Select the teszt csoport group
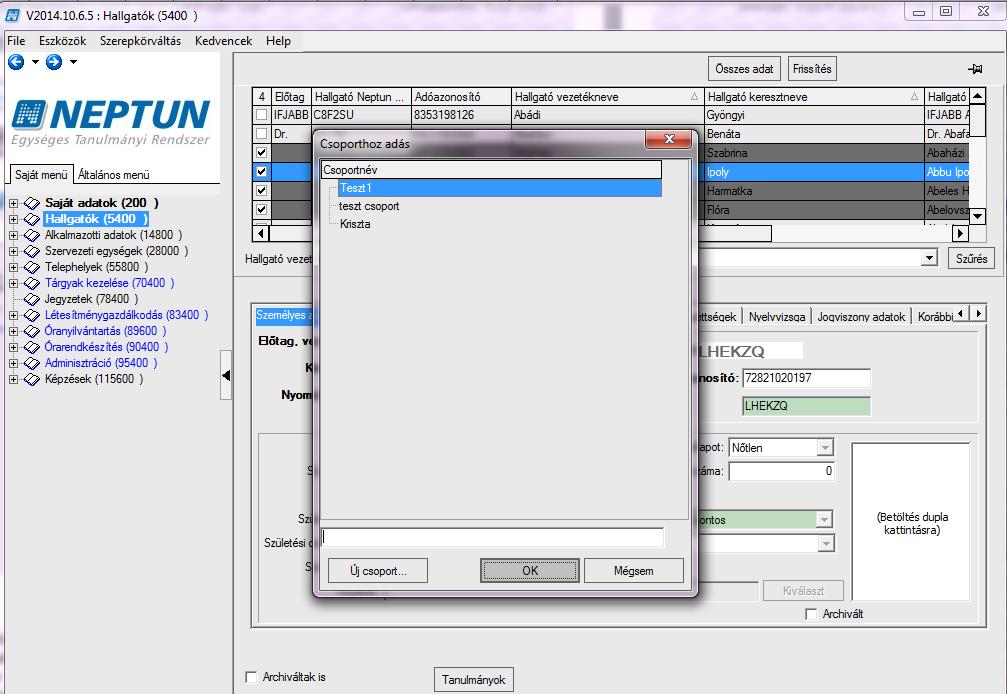The width and height of the screenshot is (1007, 694). 369,206
